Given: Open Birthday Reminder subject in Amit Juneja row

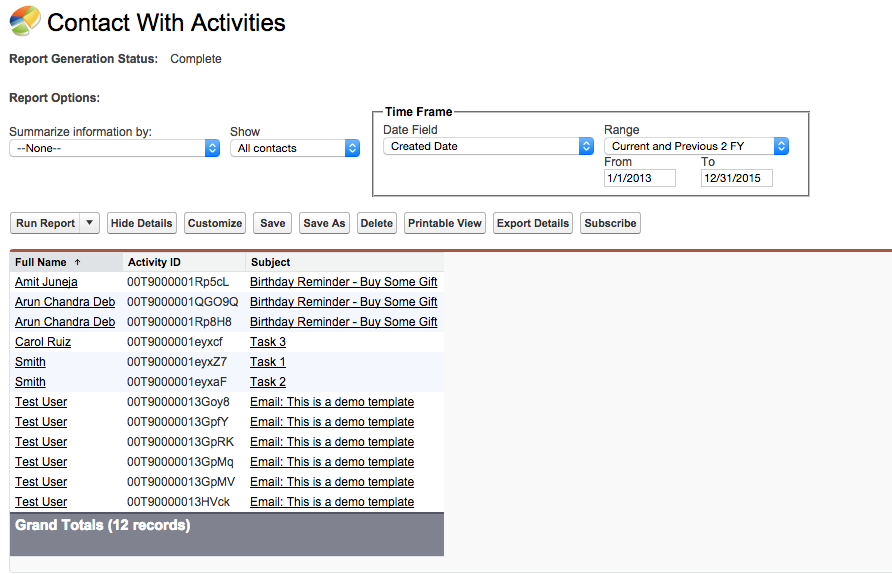Looking at the screenshot, I should (x=344, y=282).
